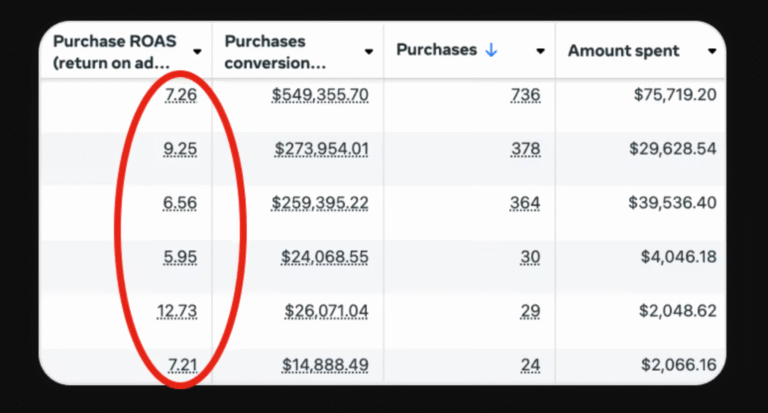Select the $26,071.04 conversion value
Image resolution: width=768 pixels, height=413 pixels.
(326, 311)
